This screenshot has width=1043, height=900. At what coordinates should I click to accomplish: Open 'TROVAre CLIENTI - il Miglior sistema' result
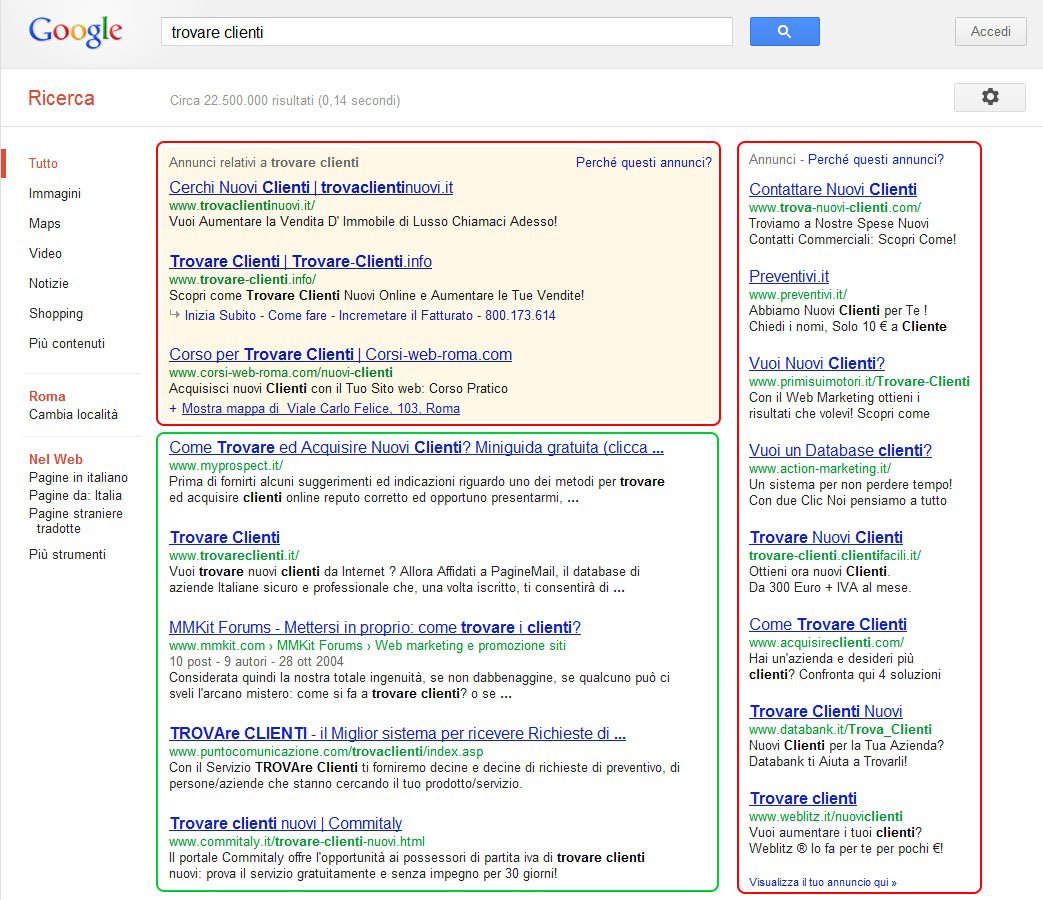[x=398, y=734]
